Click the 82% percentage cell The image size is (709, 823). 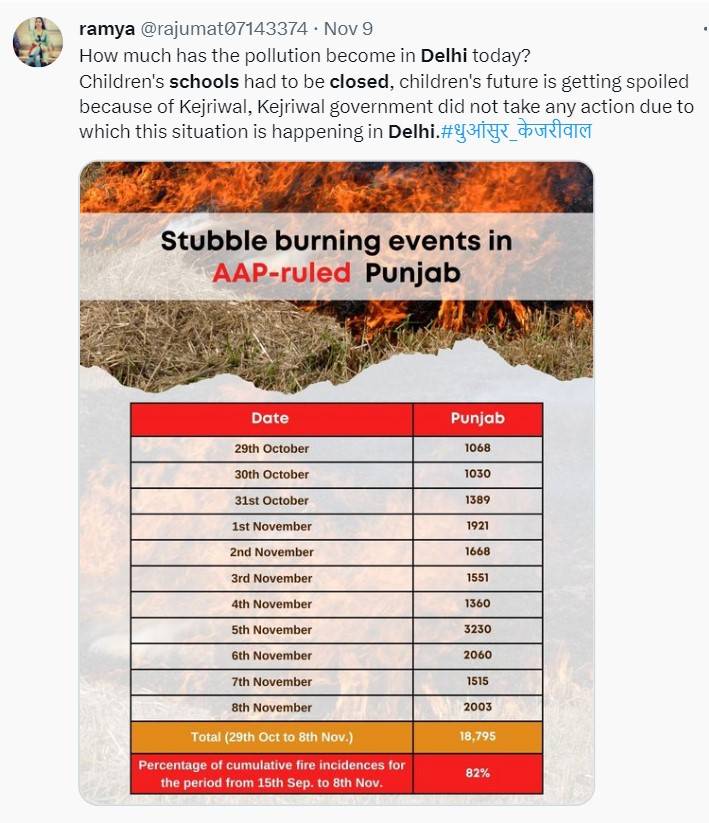coord(477,773)
